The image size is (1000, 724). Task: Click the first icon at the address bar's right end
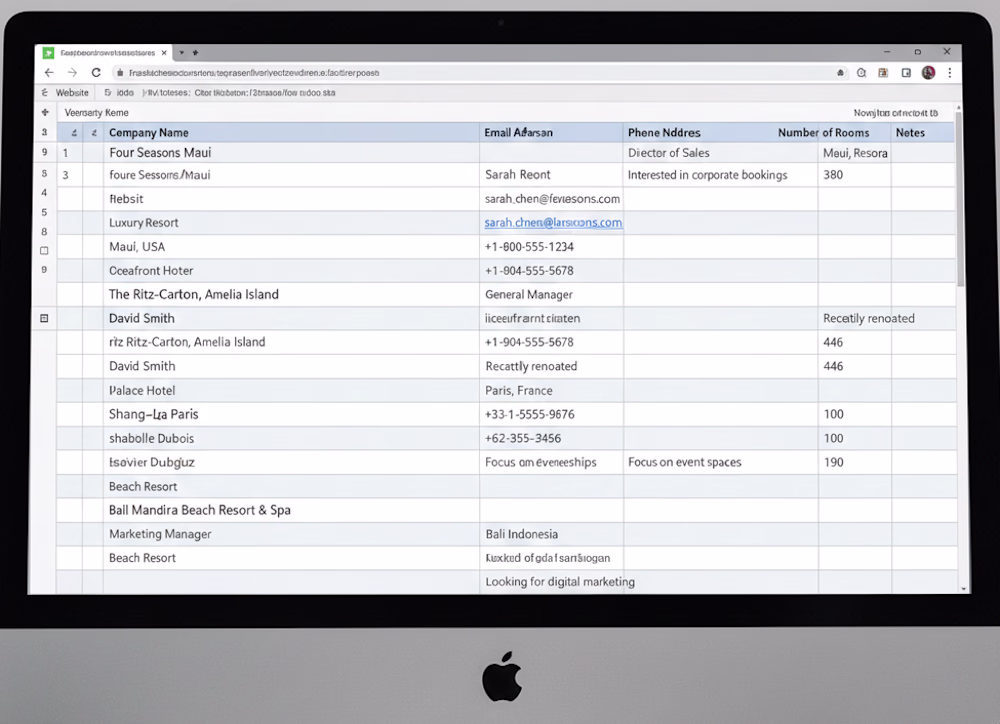pyautogui.click(x=841, y=73)
